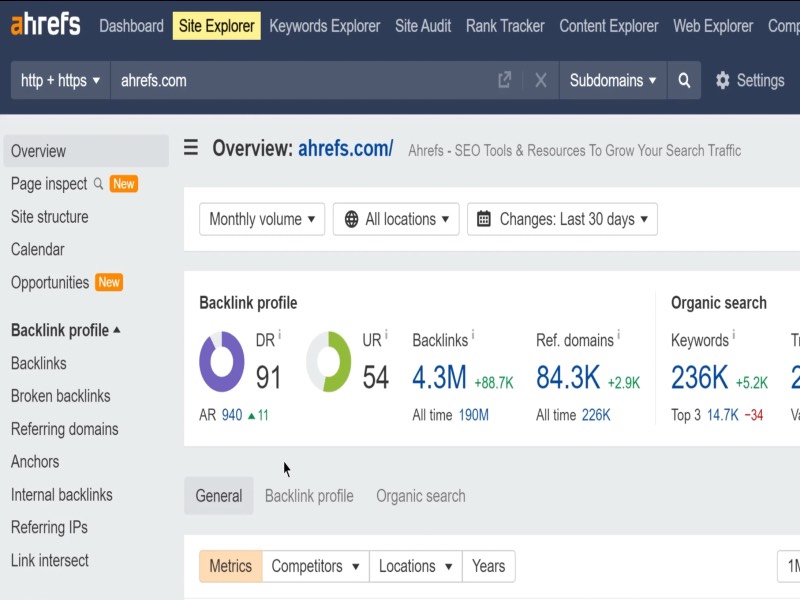Click the Backlinks info icon
This screenshot has height=600, width=800.
(x=473, y=335)
